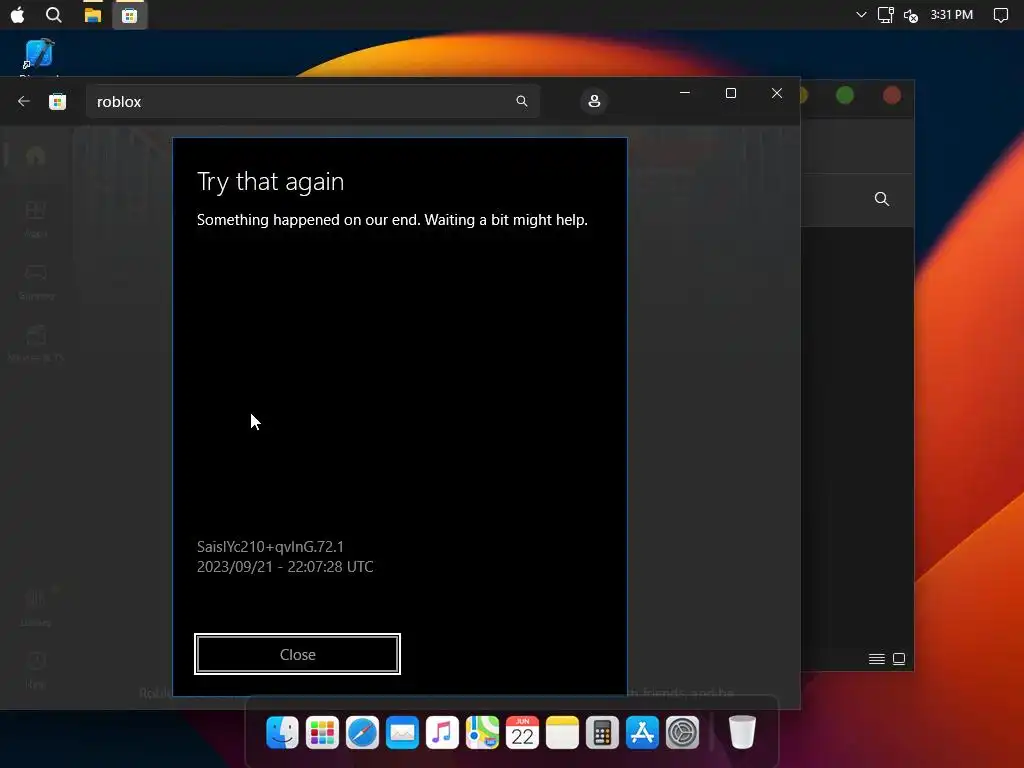Click the timestamp 2023/09/21 - 22:07:28 UTC

coord(285,567)
